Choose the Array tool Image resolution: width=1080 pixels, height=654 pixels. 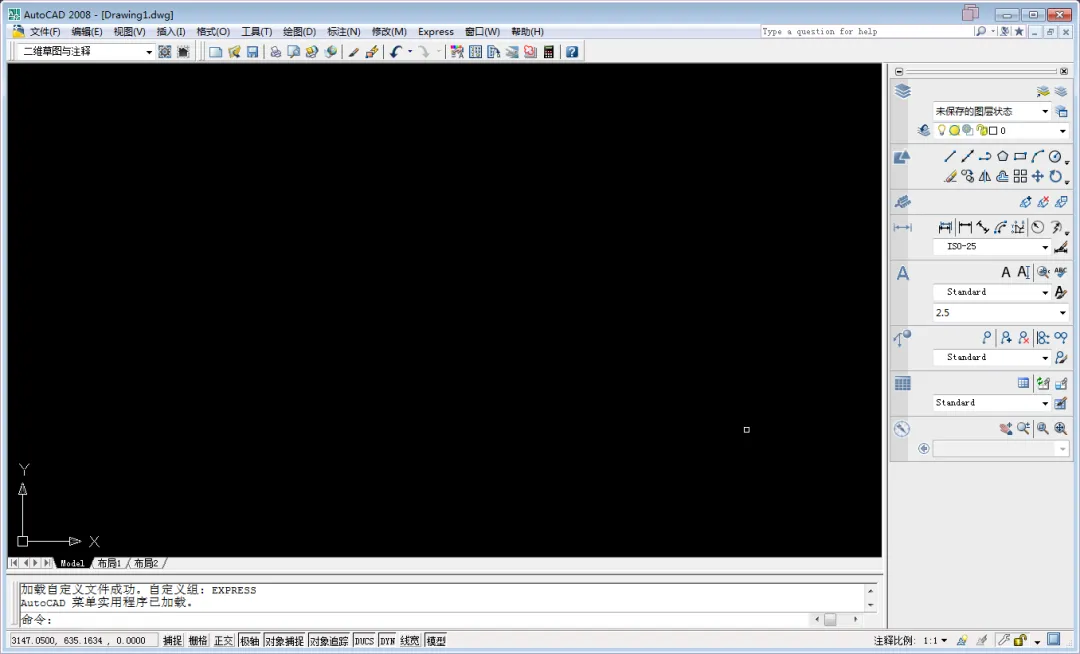[1020, 177]
